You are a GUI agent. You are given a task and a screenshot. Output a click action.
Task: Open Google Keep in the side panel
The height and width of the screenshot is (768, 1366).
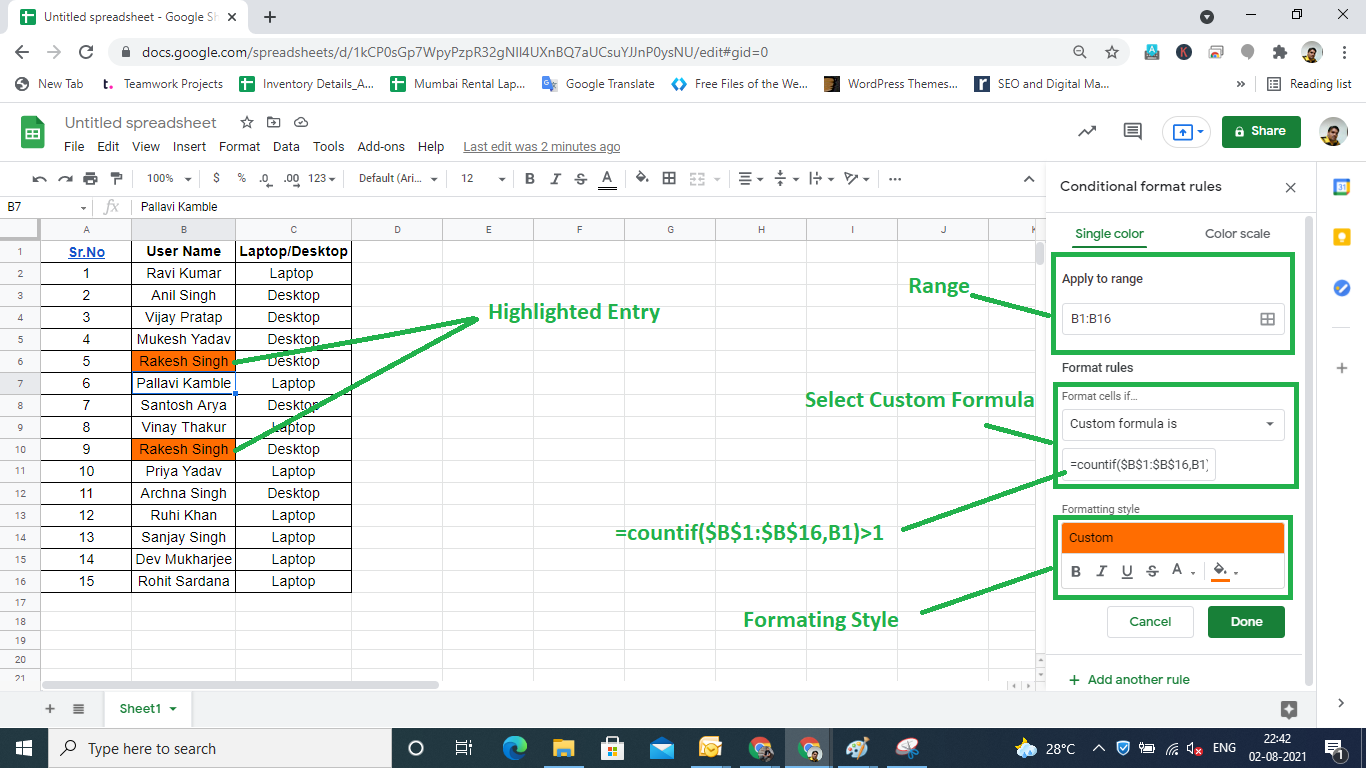click(1342, 237)
